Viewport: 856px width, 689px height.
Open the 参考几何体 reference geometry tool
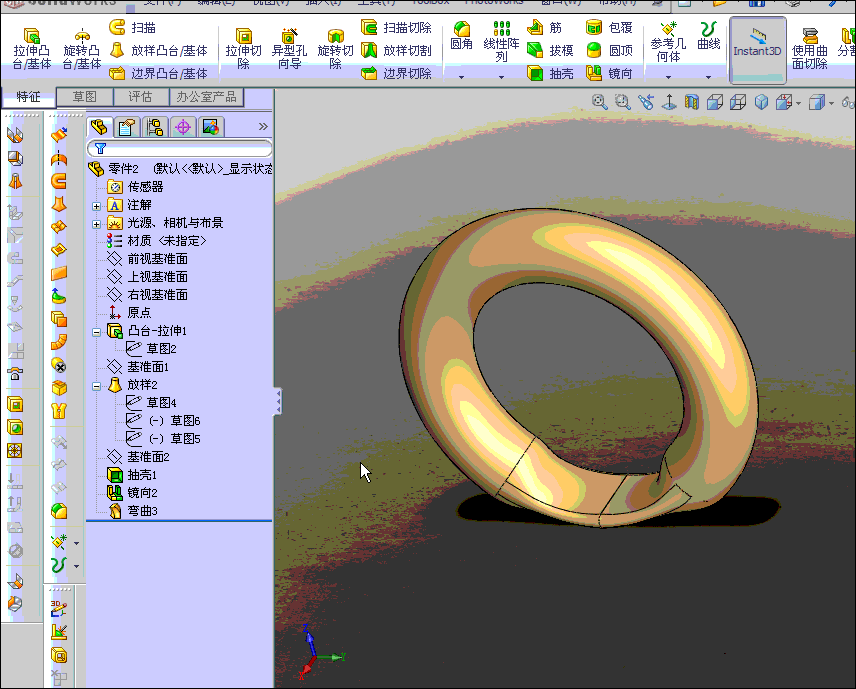[x=668, y=41]
